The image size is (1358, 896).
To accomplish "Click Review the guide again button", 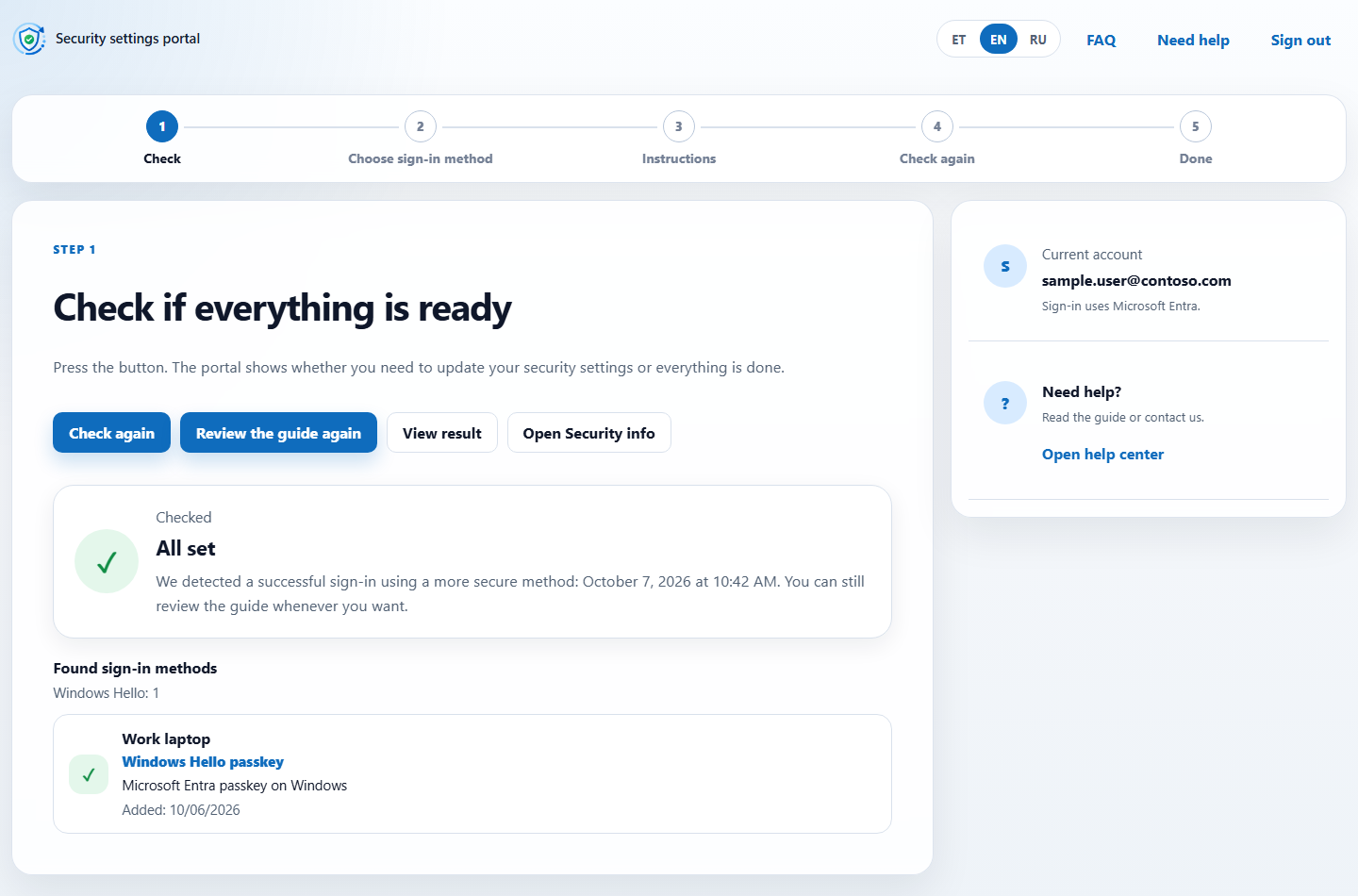I will pyautogui.click(x=278, y=433).
